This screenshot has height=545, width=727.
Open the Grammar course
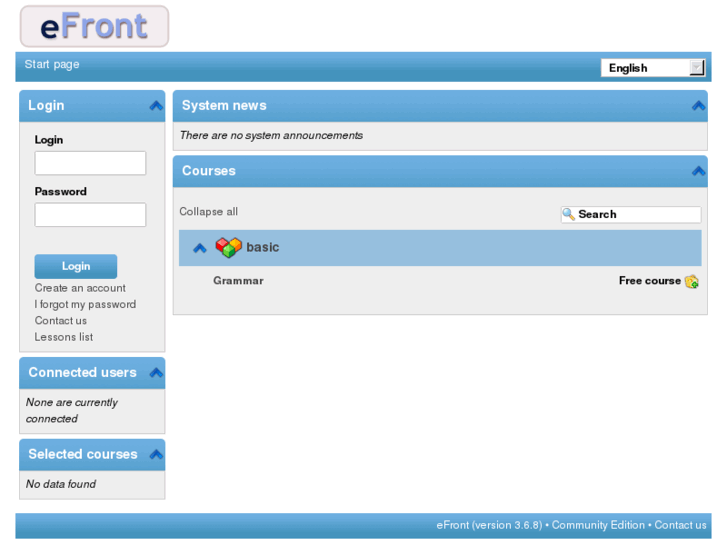238,281
